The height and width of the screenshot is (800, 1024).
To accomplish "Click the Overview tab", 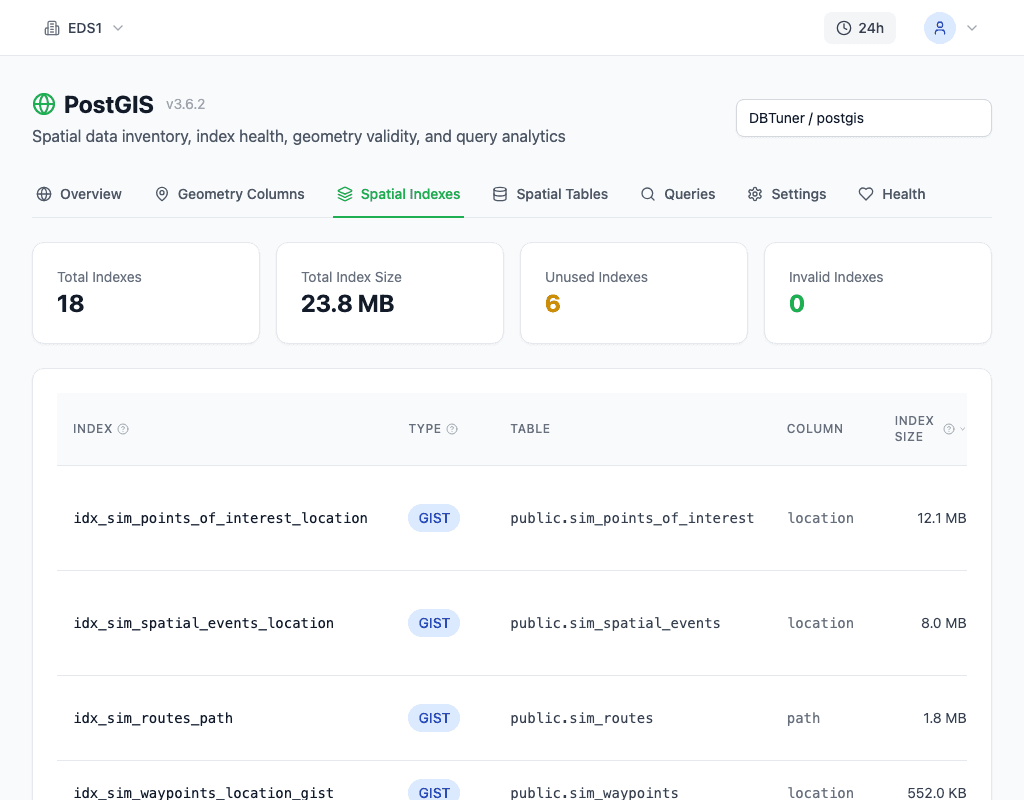I will (79, 194).
